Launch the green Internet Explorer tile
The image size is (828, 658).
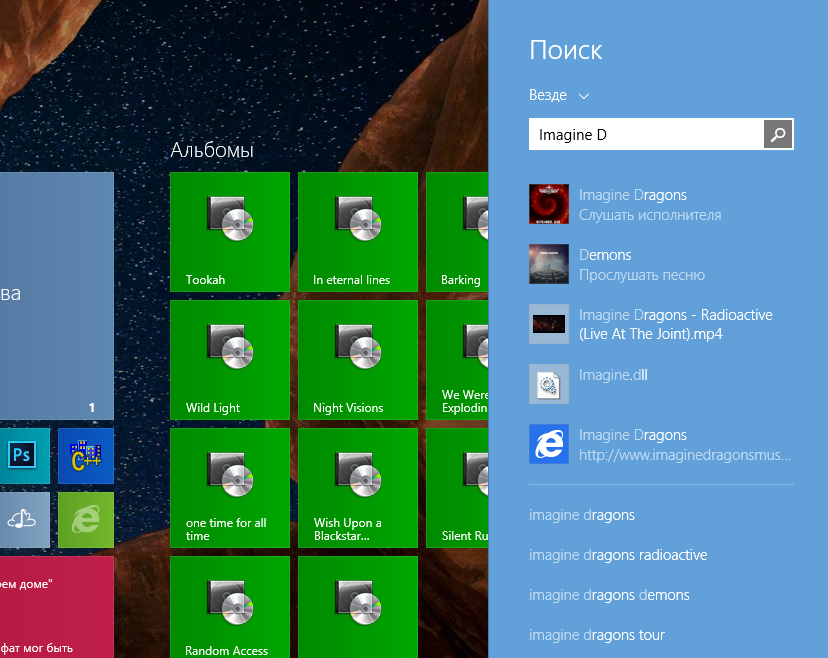click(x=86, y=520)
